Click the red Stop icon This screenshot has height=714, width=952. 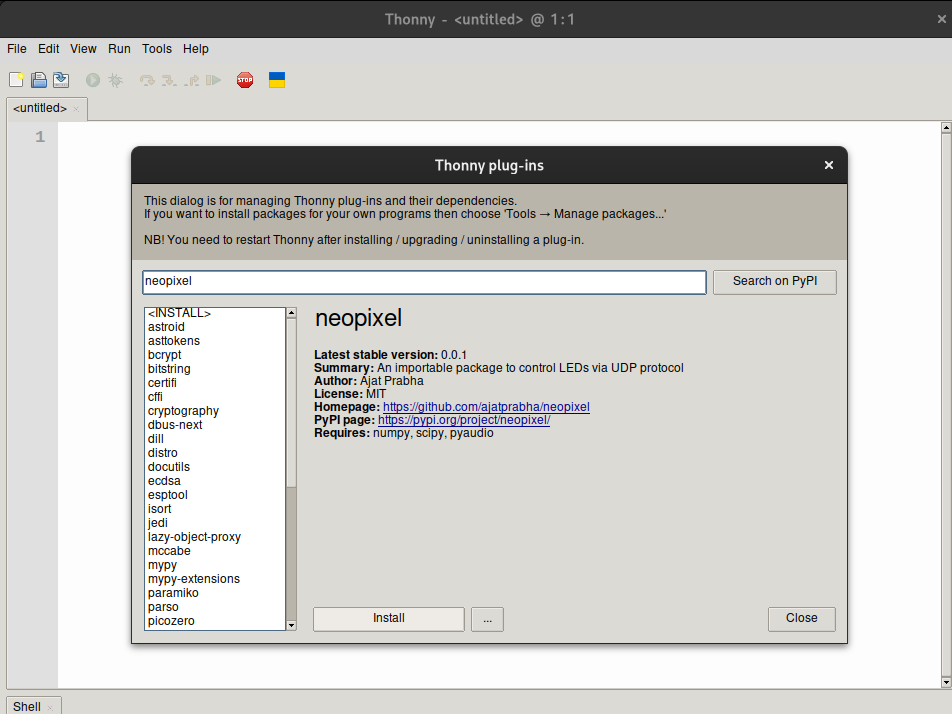pos(245,80)
